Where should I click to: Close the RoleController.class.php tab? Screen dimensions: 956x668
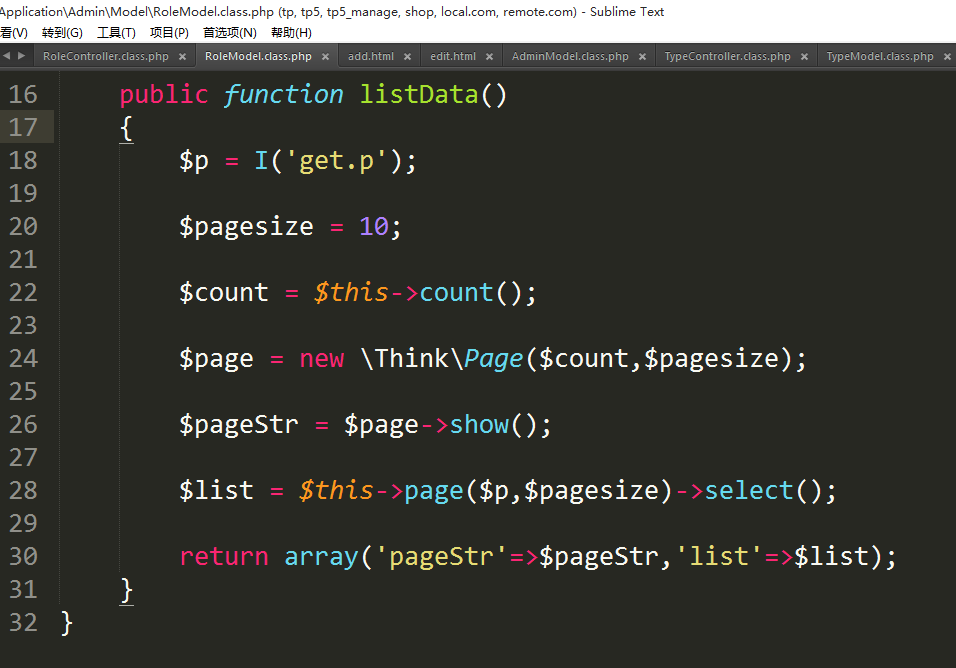(183, 57)
